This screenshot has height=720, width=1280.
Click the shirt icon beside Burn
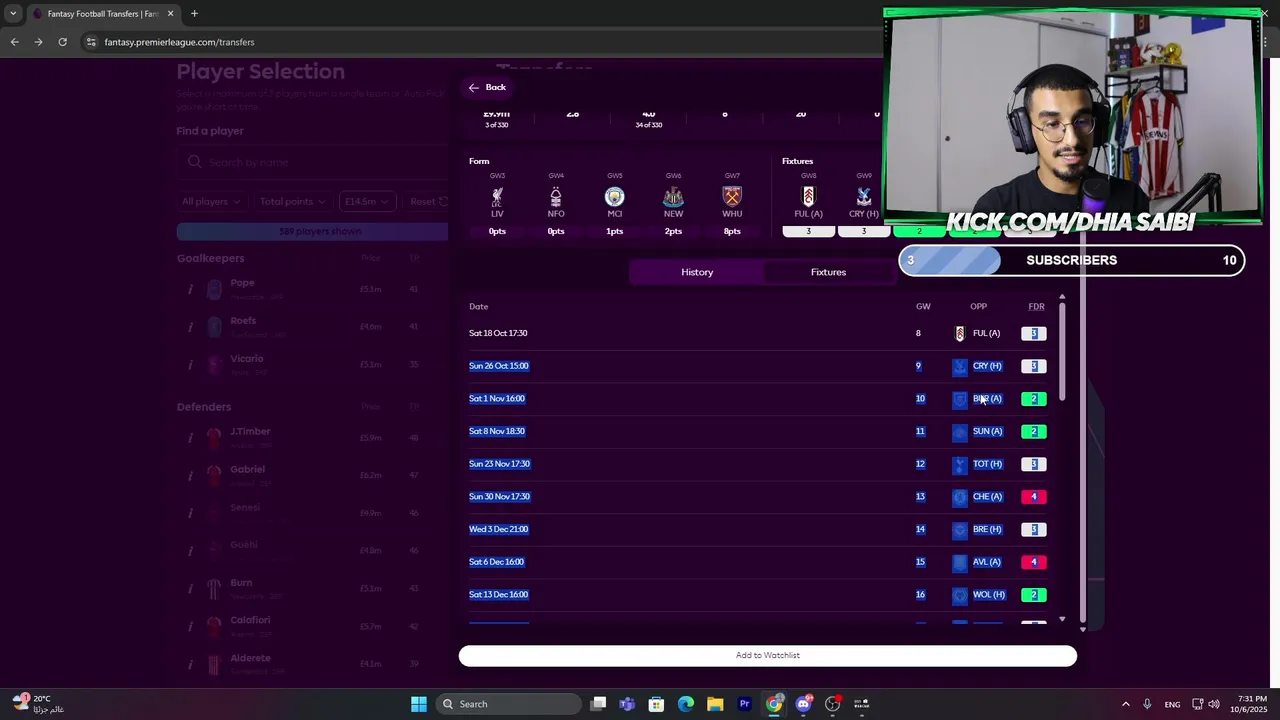(214, 588)
